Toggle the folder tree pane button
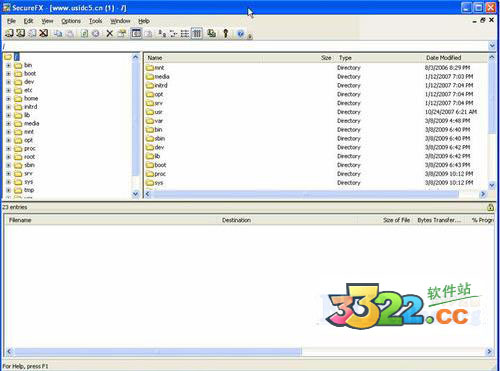The width and height of the screenshot is (500, 371). pos(136,33)
